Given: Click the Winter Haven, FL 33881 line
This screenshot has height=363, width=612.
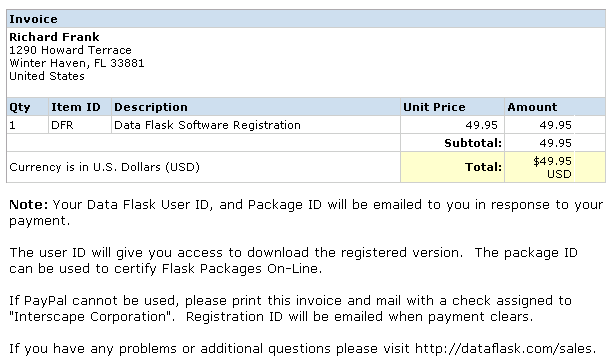Looking at the screenshot, I should point(76,63).
